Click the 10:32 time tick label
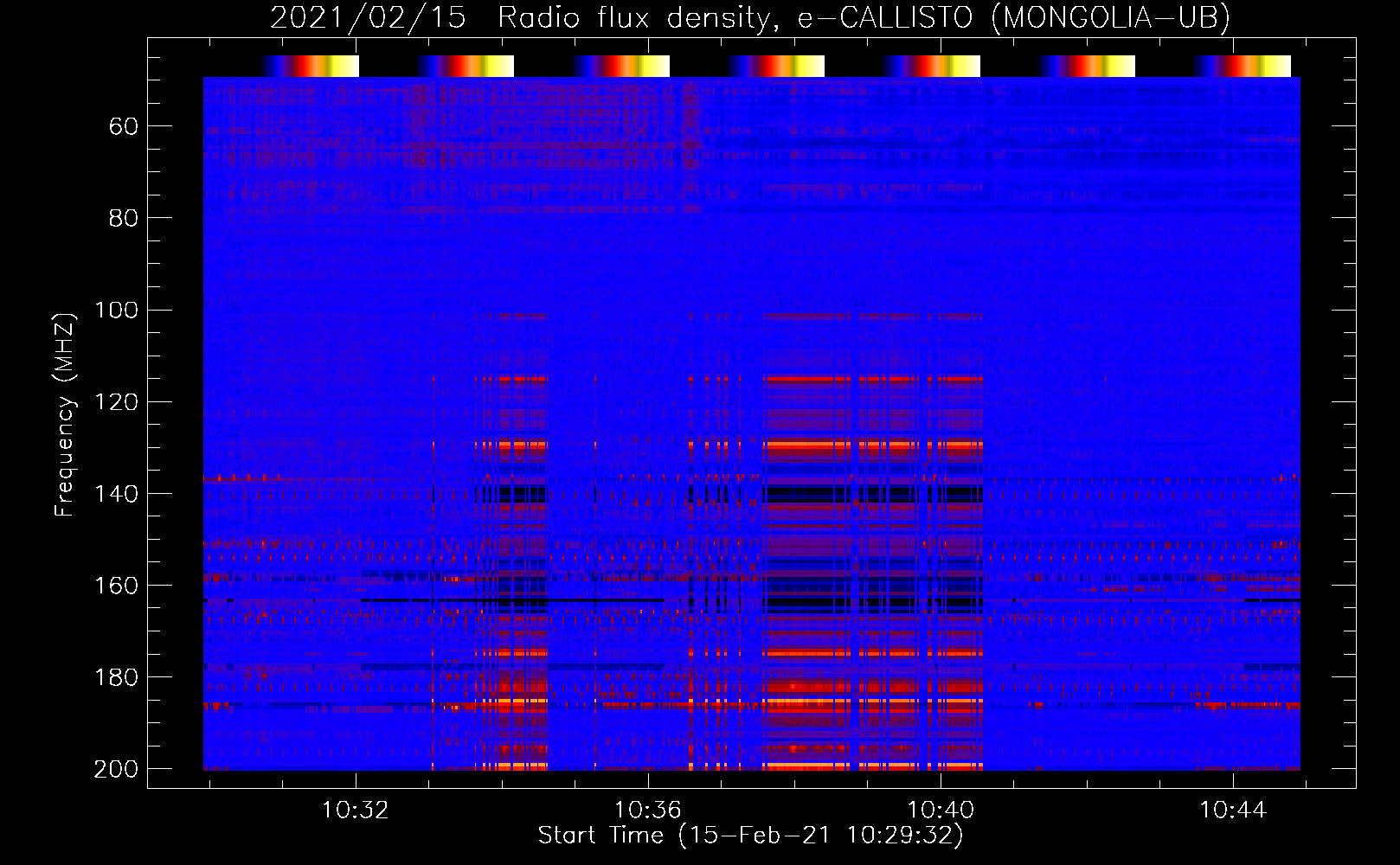The width and height of the screenshot is (1400, 865). (x=356, y=811)
